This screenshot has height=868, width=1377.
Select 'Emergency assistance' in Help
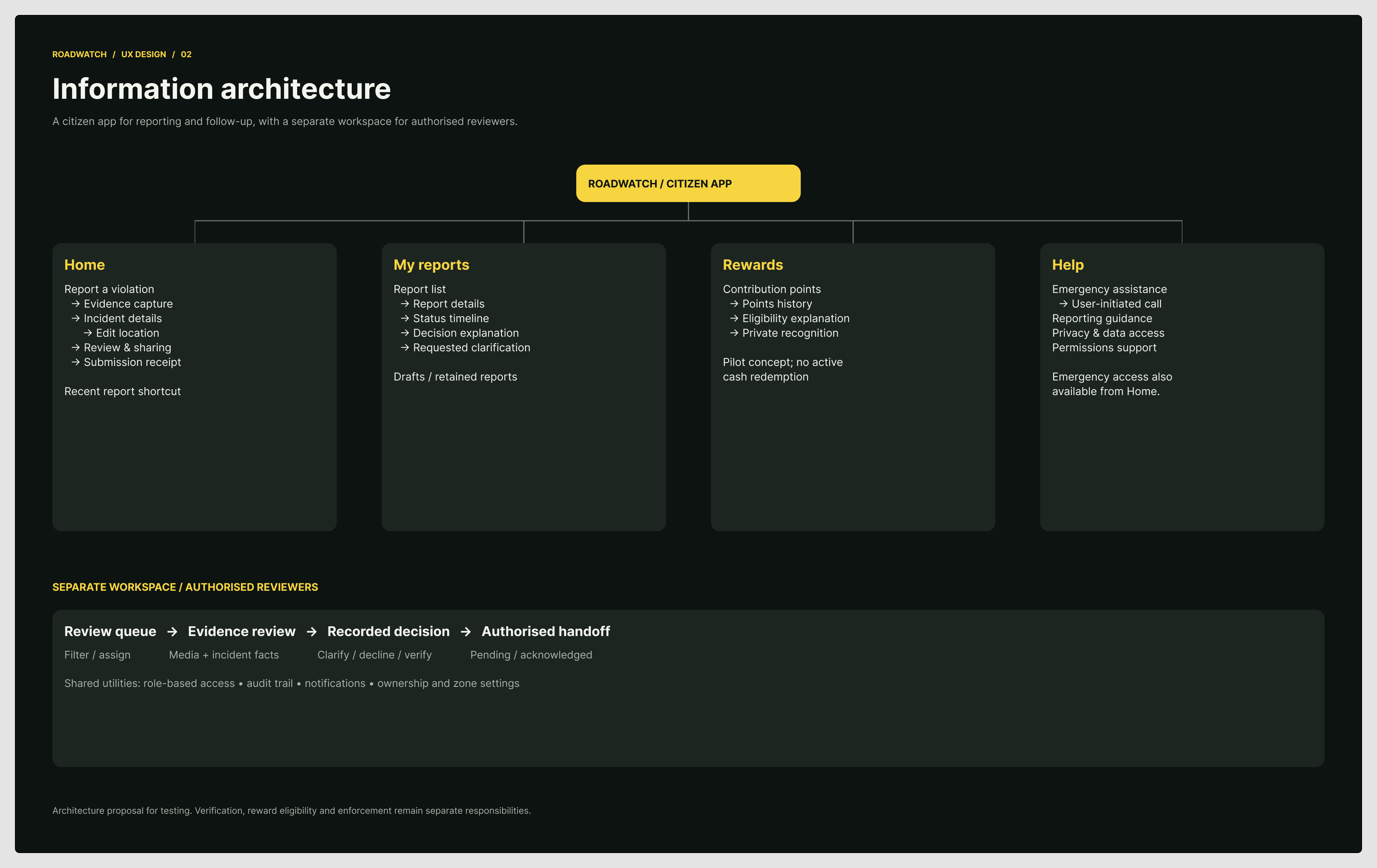click(1109, 289)
